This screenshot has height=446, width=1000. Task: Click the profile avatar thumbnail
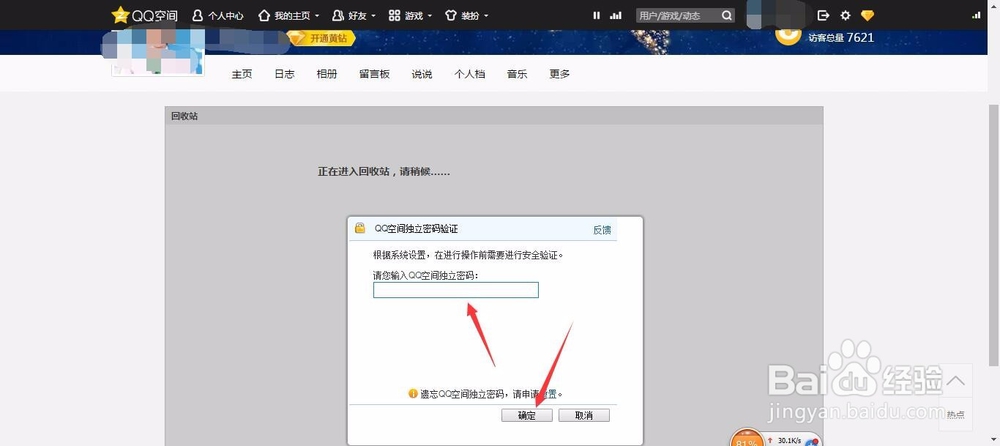(158, 51)
